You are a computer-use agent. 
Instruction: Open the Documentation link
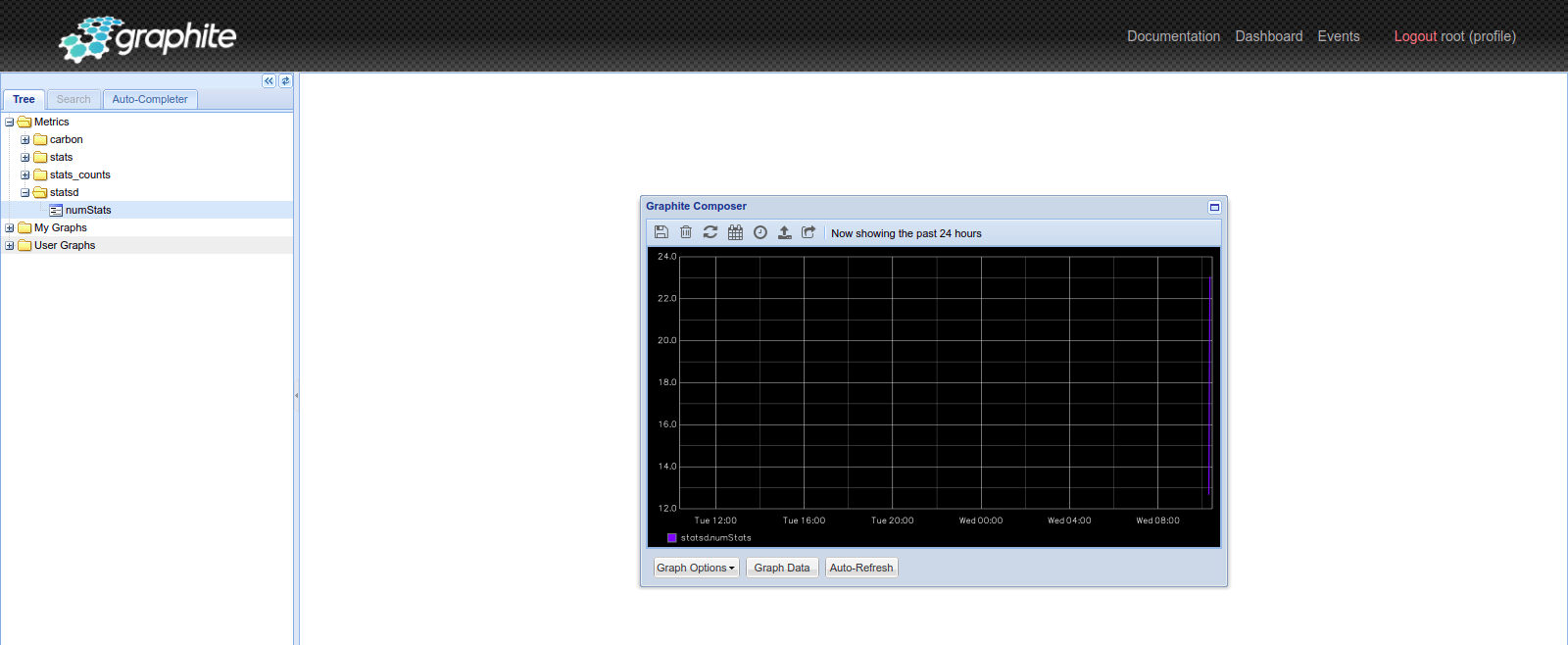click(1173, 36)
